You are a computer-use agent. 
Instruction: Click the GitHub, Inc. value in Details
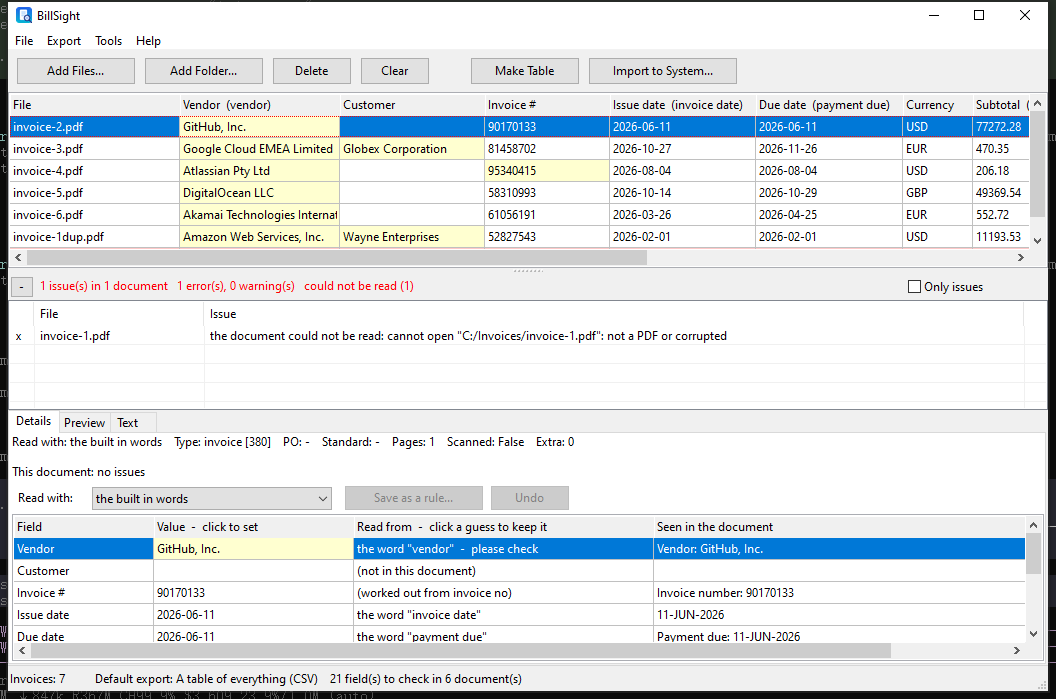tap(253, 549)
